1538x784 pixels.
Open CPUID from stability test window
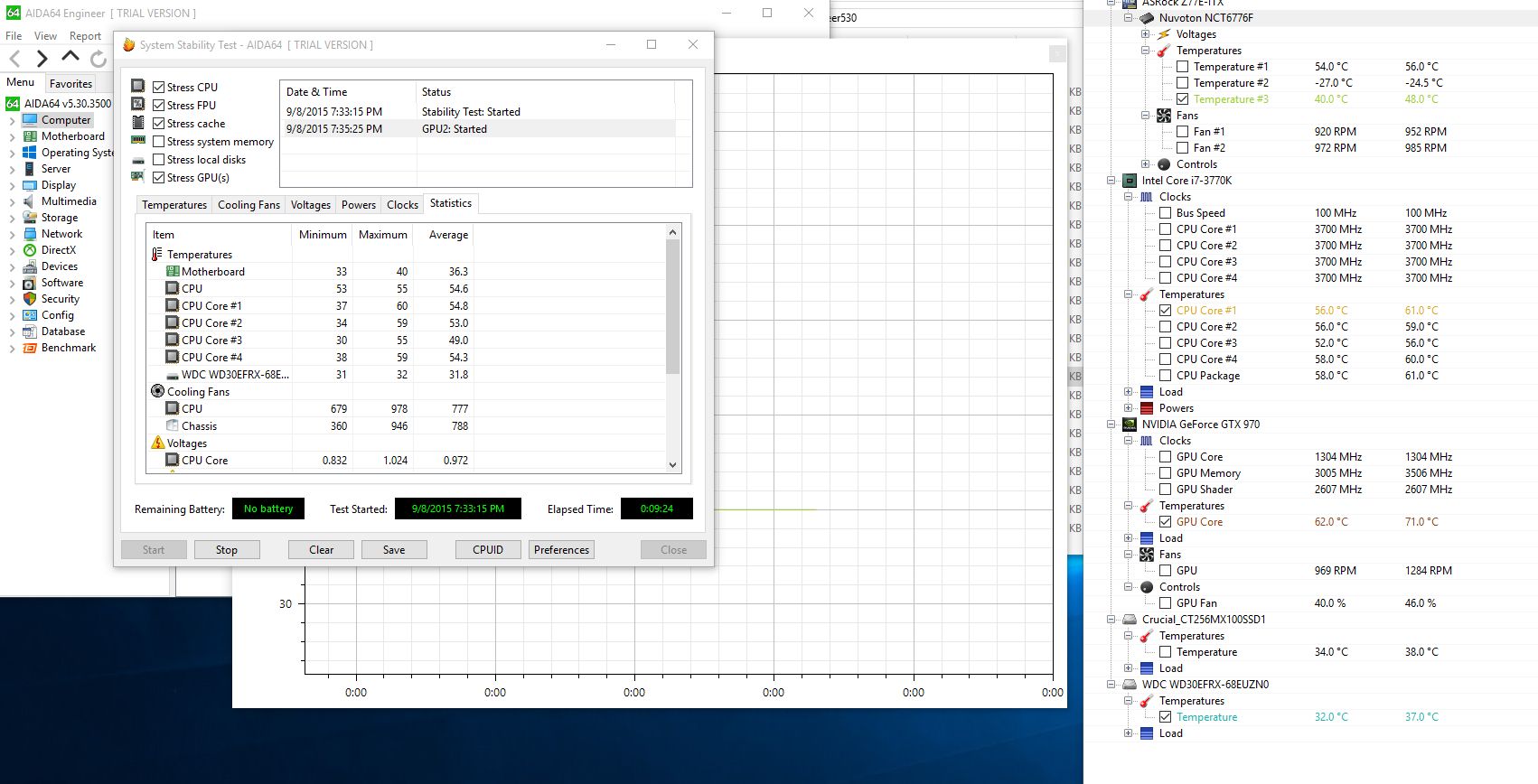click(488, 549)
